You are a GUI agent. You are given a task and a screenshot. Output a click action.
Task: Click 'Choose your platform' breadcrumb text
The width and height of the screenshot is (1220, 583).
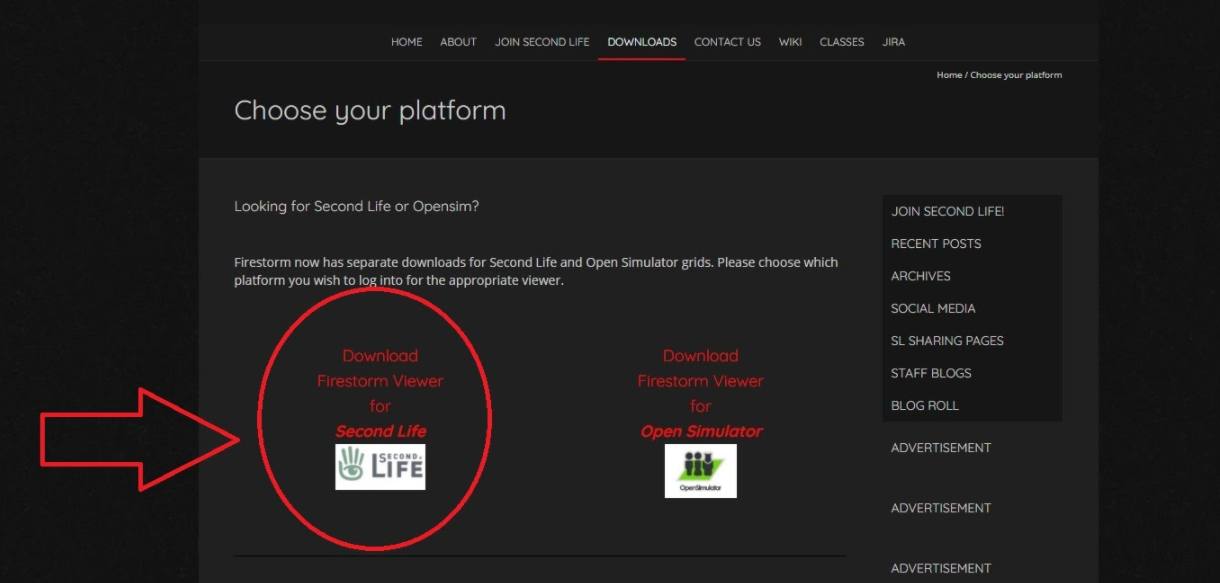coord(1016,75)
